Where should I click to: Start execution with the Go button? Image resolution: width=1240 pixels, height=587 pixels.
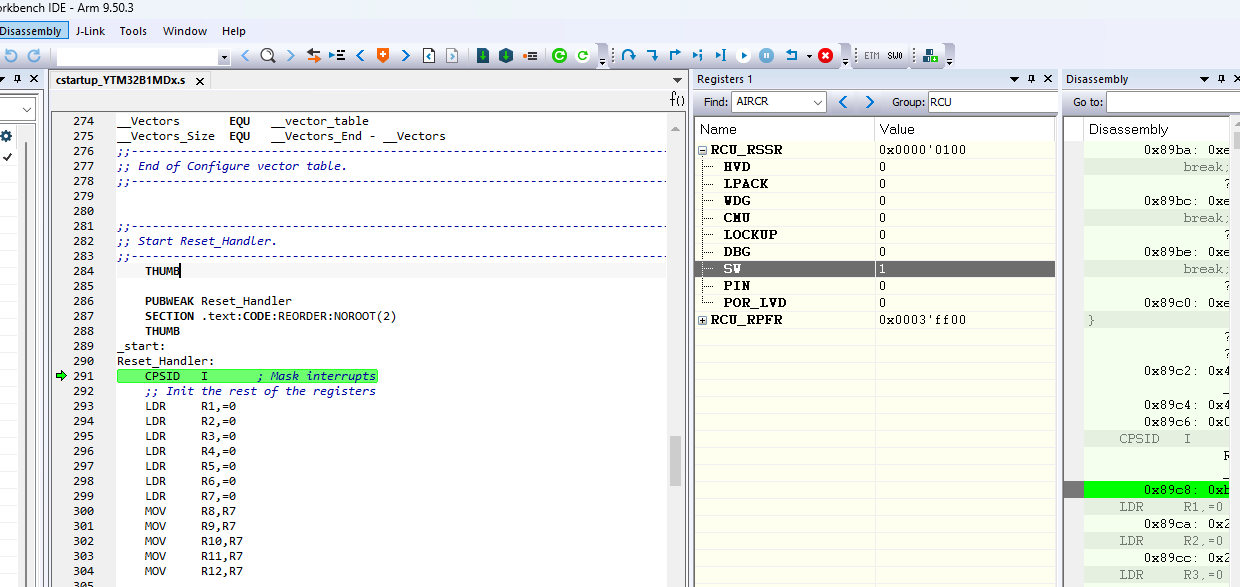tap(744, 56)
